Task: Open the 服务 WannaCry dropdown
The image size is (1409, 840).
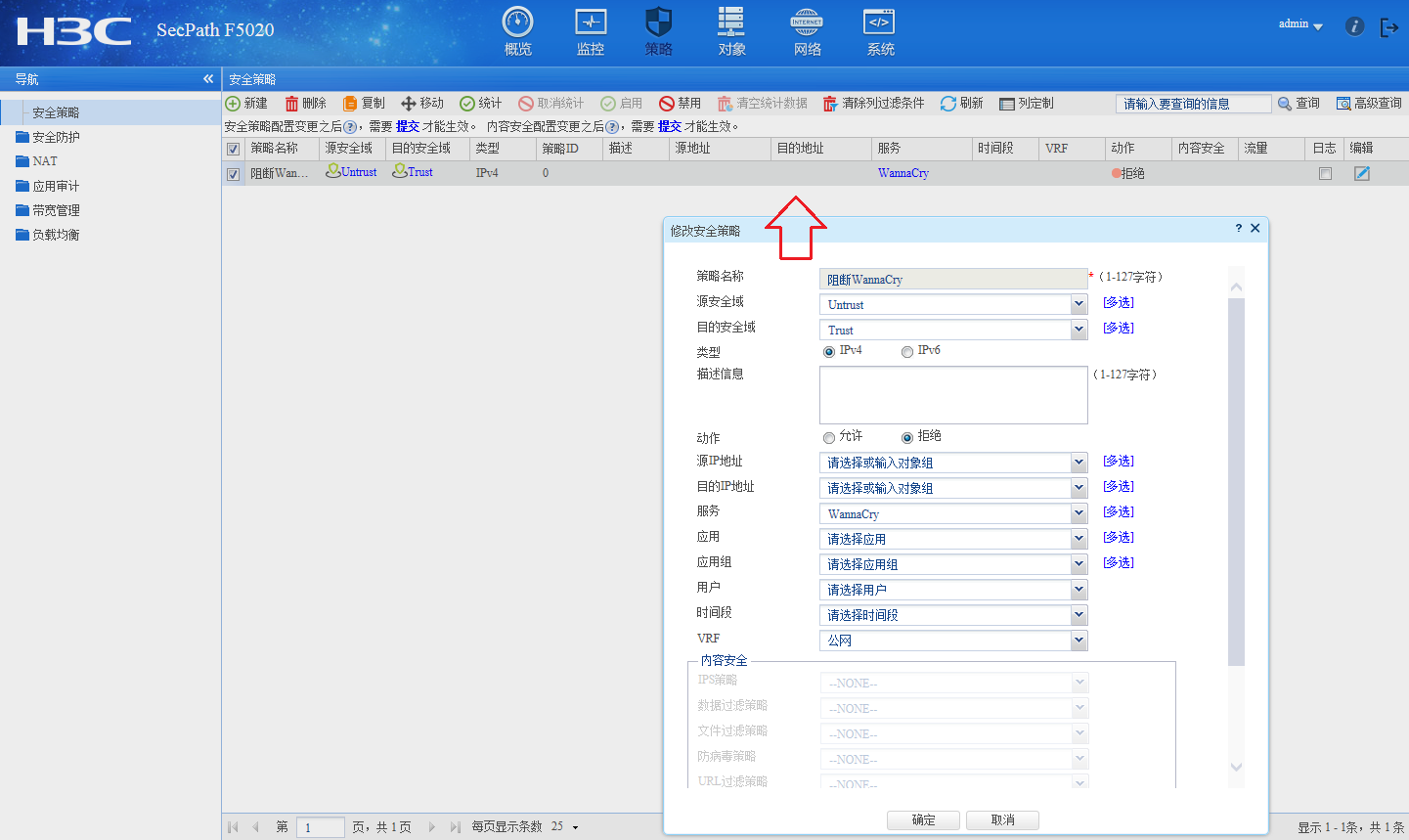Action: pyautogui.click(x=1079, y=513)
